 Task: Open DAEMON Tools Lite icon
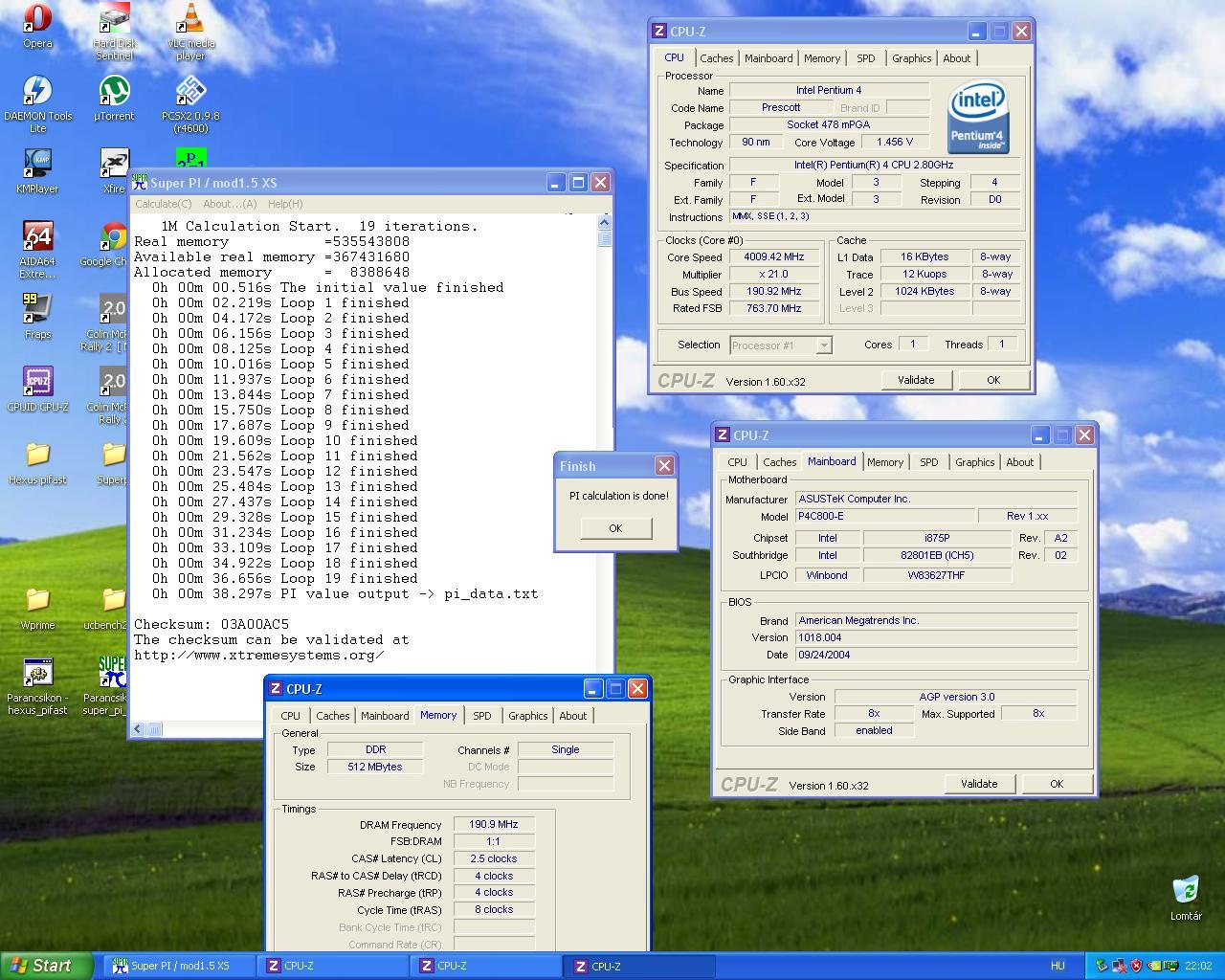point(37,104)
